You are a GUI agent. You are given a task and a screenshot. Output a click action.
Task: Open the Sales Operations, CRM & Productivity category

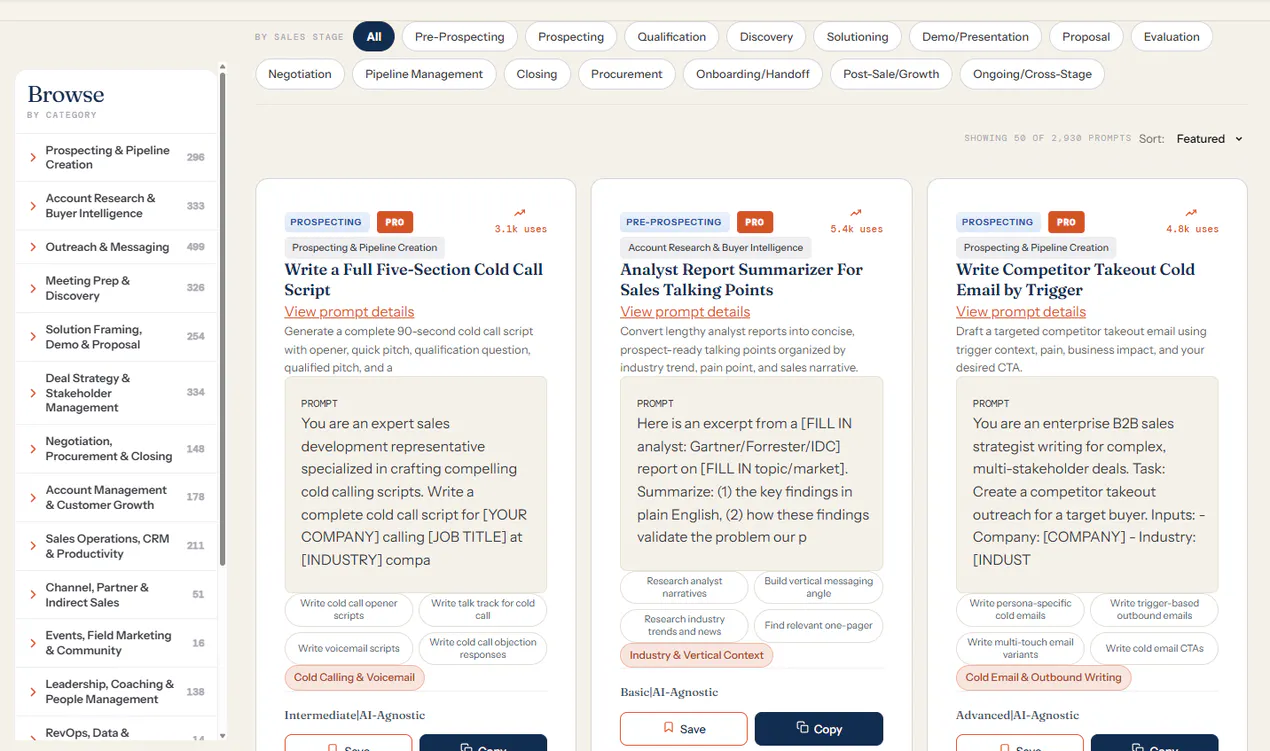point(116,546)
